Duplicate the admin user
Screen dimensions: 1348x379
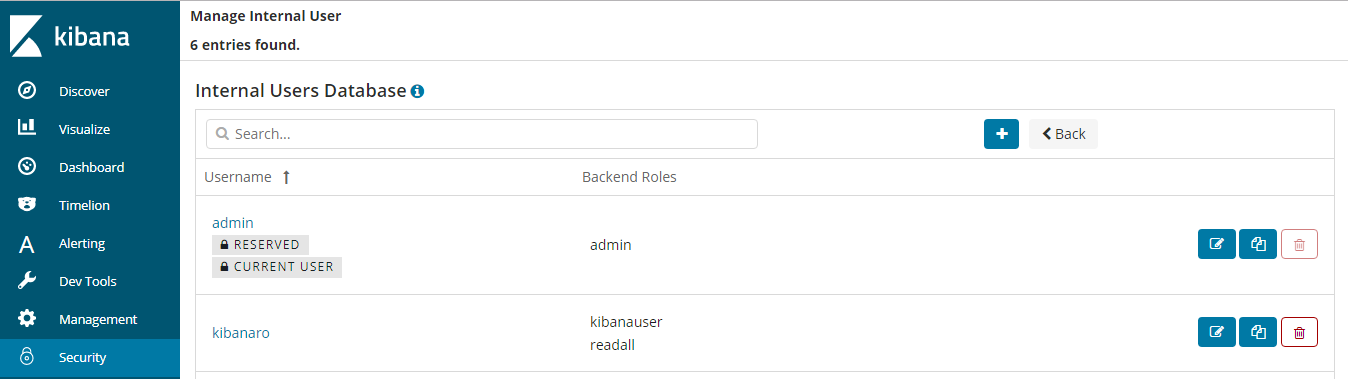point(1258,244)
